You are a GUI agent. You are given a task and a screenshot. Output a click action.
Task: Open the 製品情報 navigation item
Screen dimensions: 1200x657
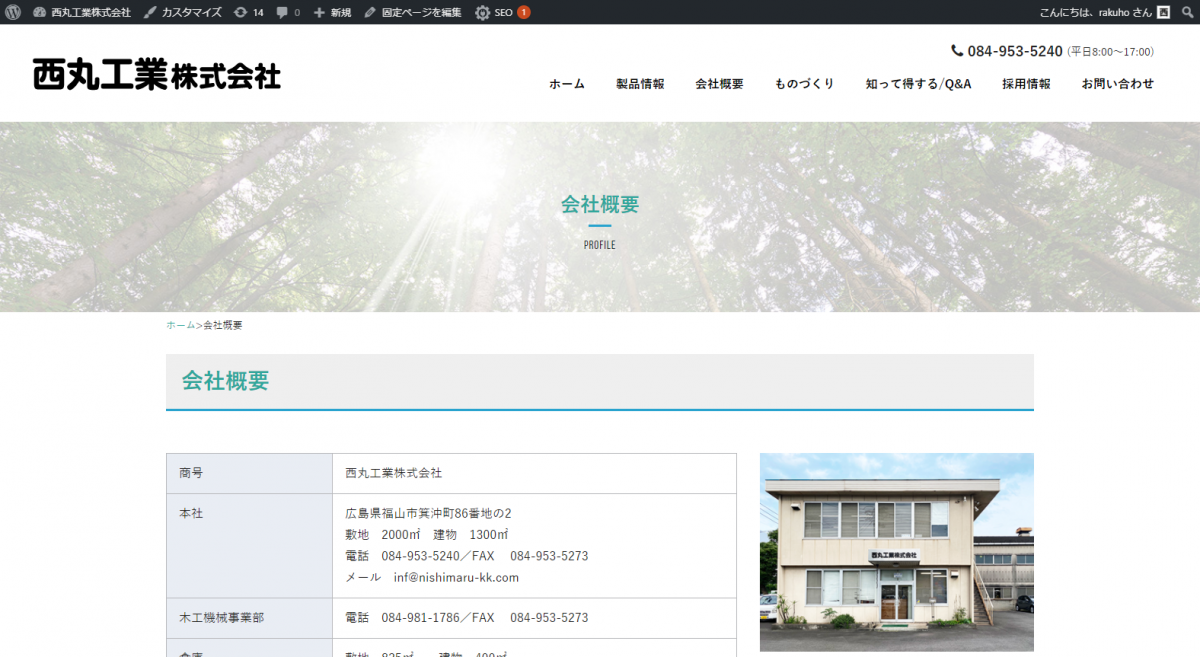pyautogui.click(x=640, y=84)
